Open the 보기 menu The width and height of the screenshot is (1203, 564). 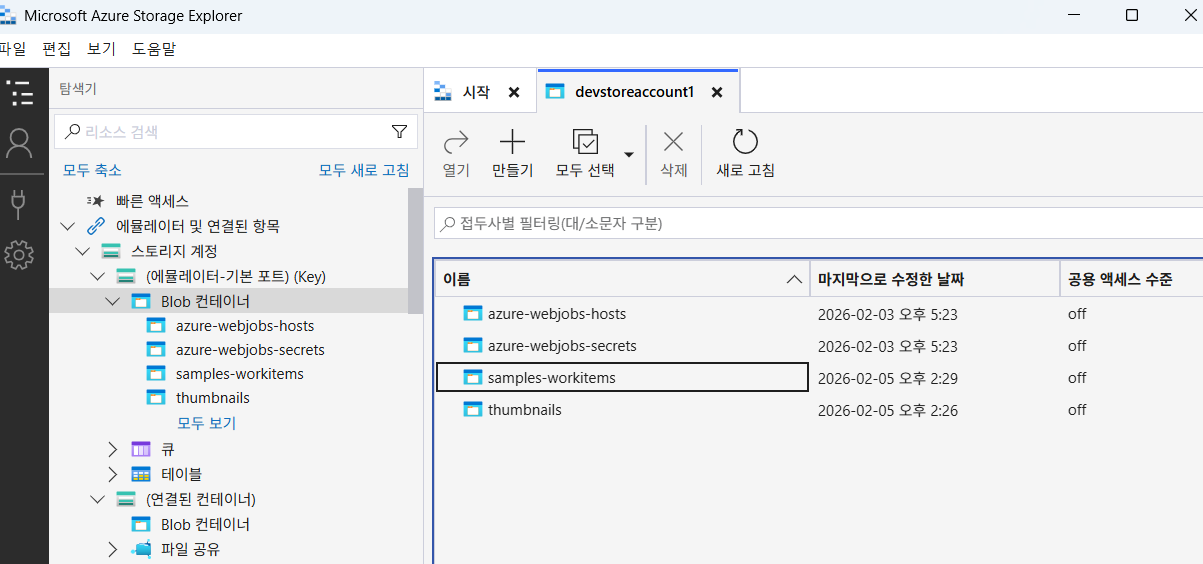[101, 49]
